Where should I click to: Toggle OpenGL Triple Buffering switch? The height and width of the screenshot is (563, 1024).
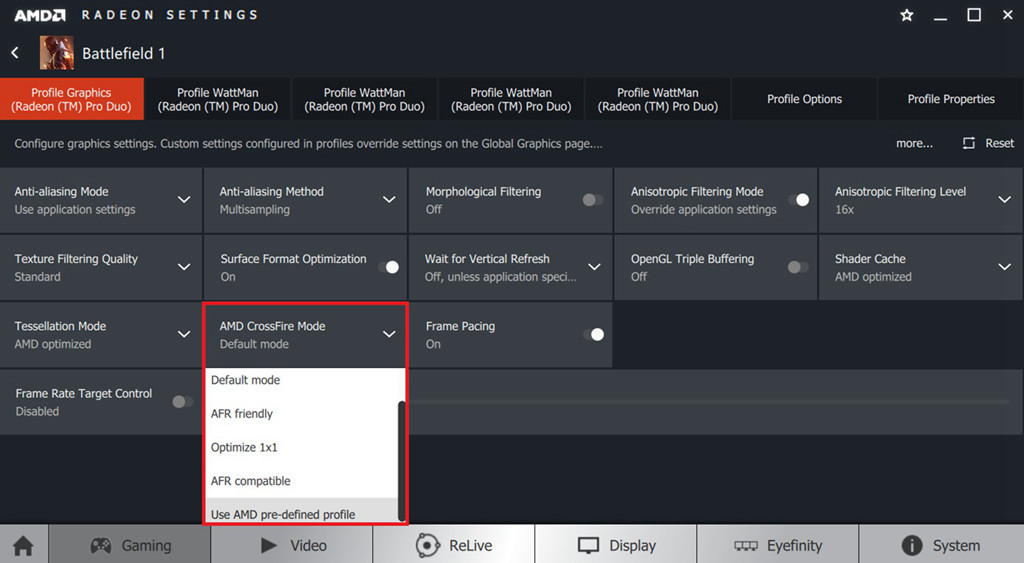pyautogui.click(x=798, y=267)
